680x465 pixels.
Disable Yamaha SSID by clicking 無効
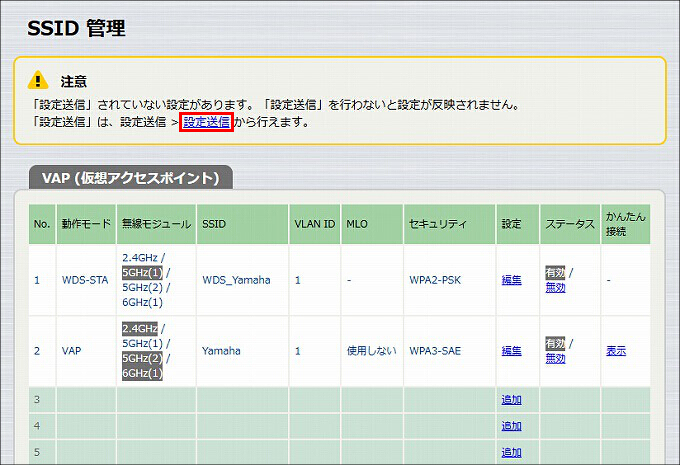(555, 358)
